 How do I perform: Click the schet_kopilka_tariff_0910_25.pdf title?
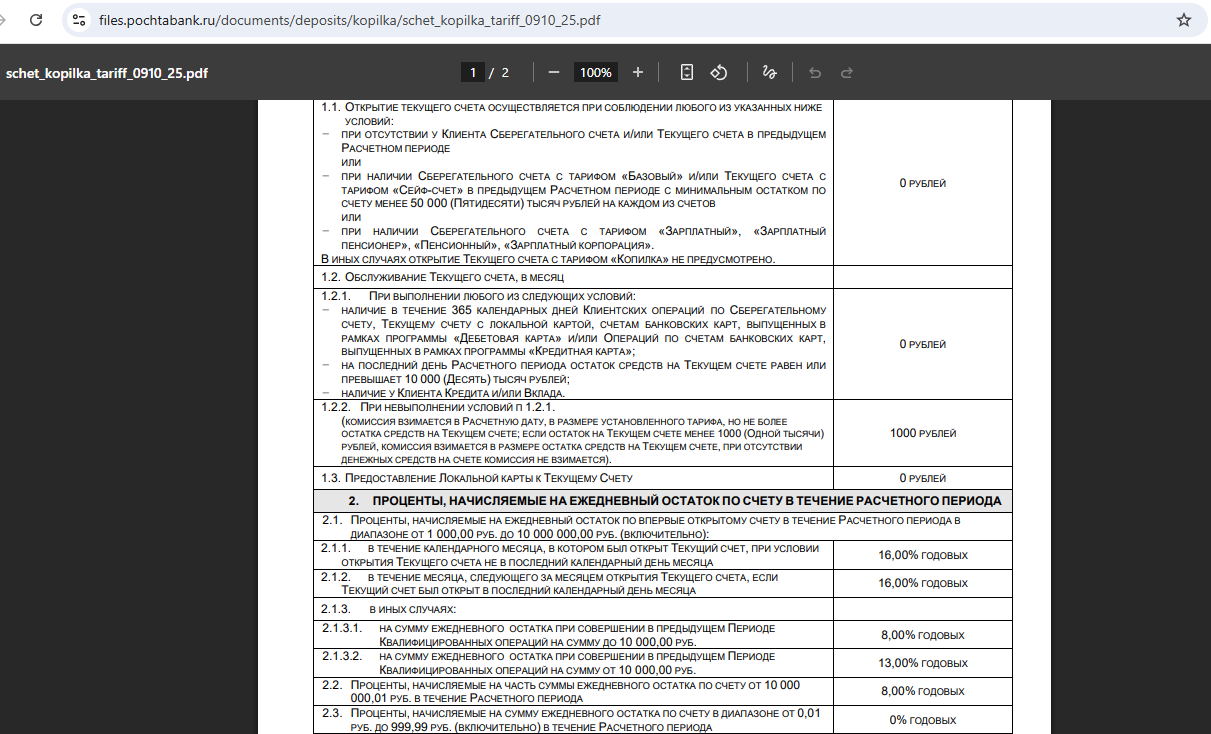(x=107, y=73)
